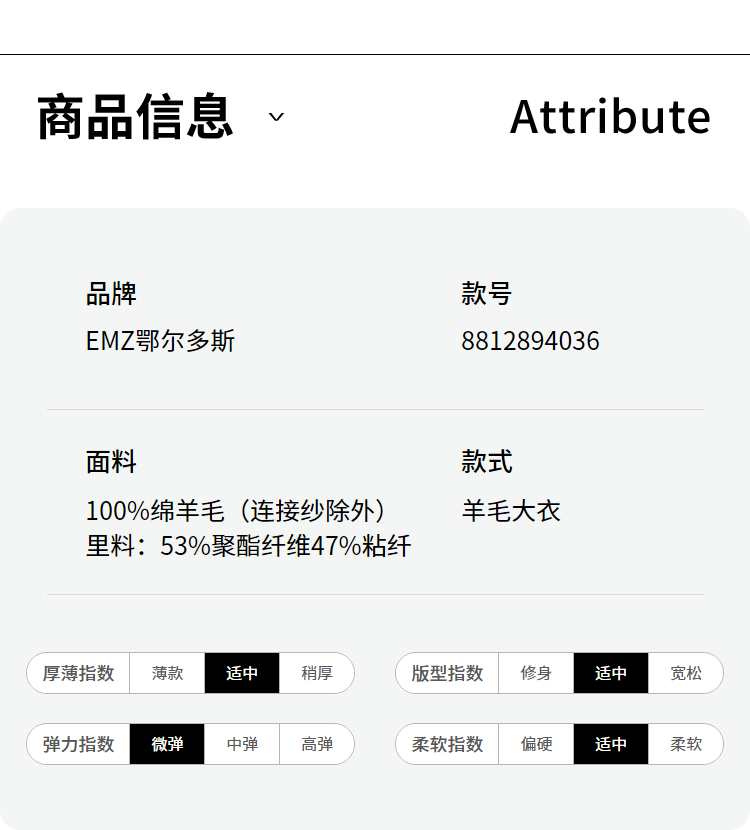
Task: Expand the 商品信息 chevron arrow
Action: coord(276,117)
